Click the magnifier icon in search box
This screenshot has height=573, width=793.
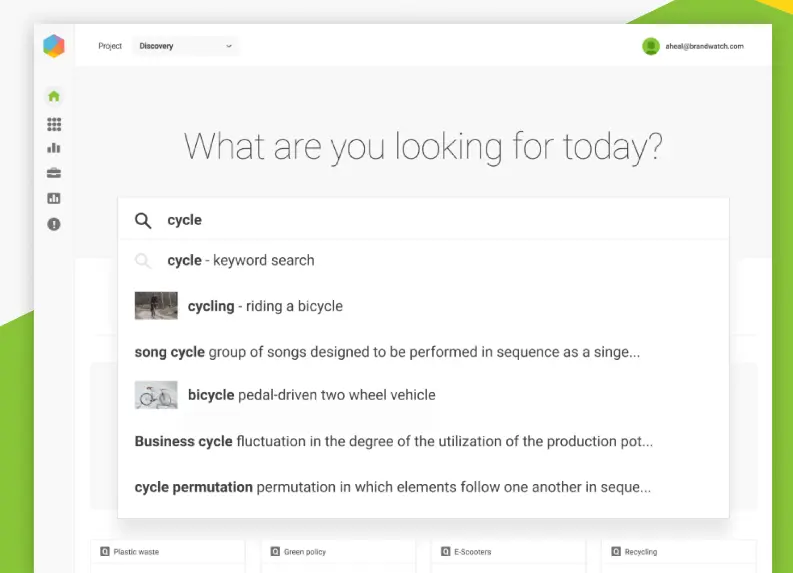[144, 220]
